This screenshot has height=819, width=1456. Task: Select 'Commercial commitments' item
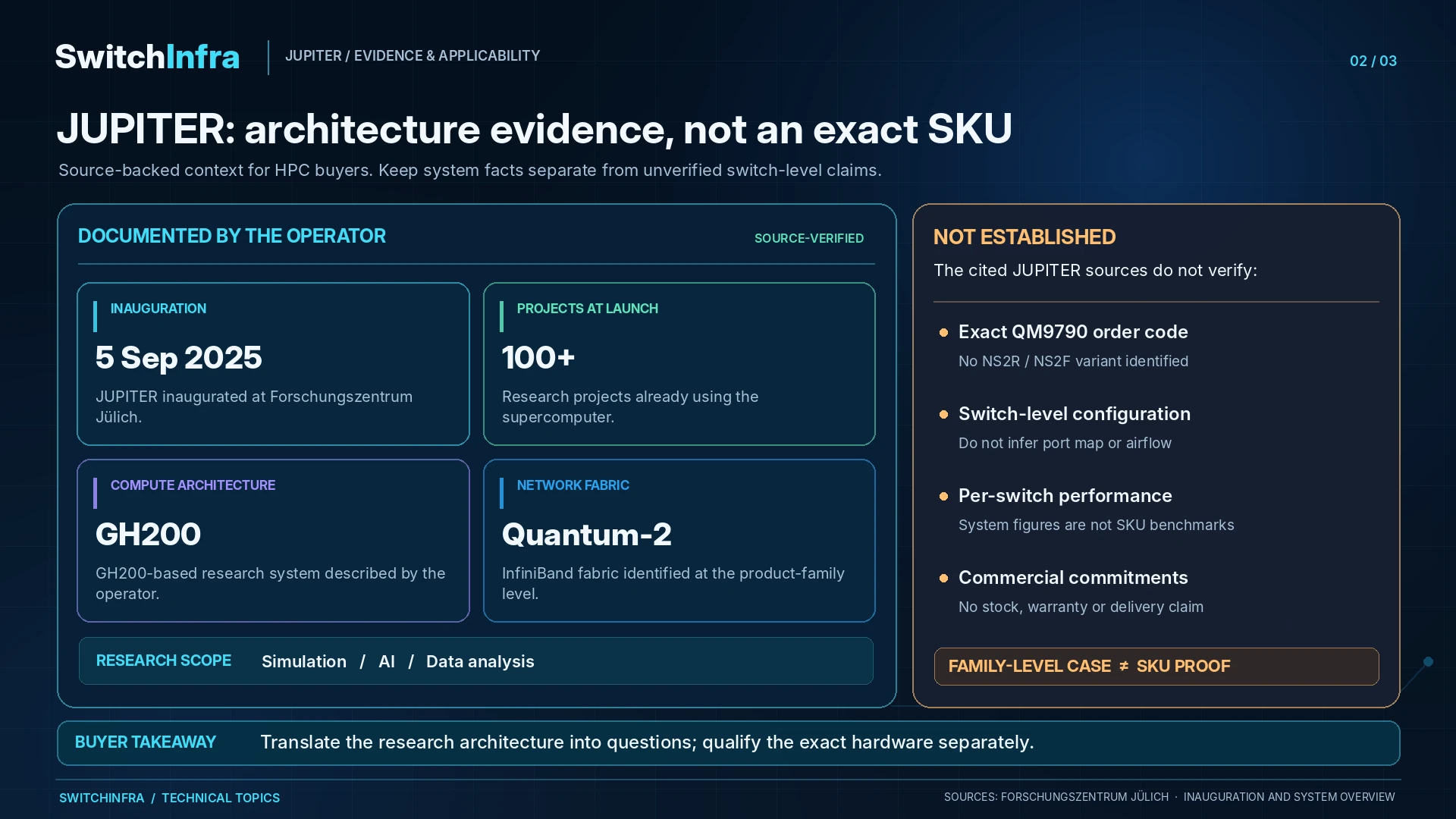pos(1073,577)
